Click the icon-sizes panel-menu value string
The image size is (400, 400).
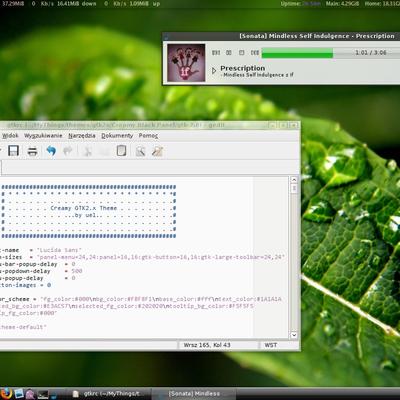(161, 257)
